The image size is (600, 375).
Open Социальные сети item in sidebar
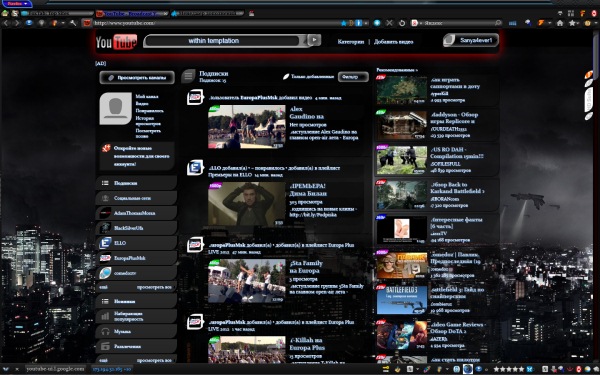coord(136,198)
